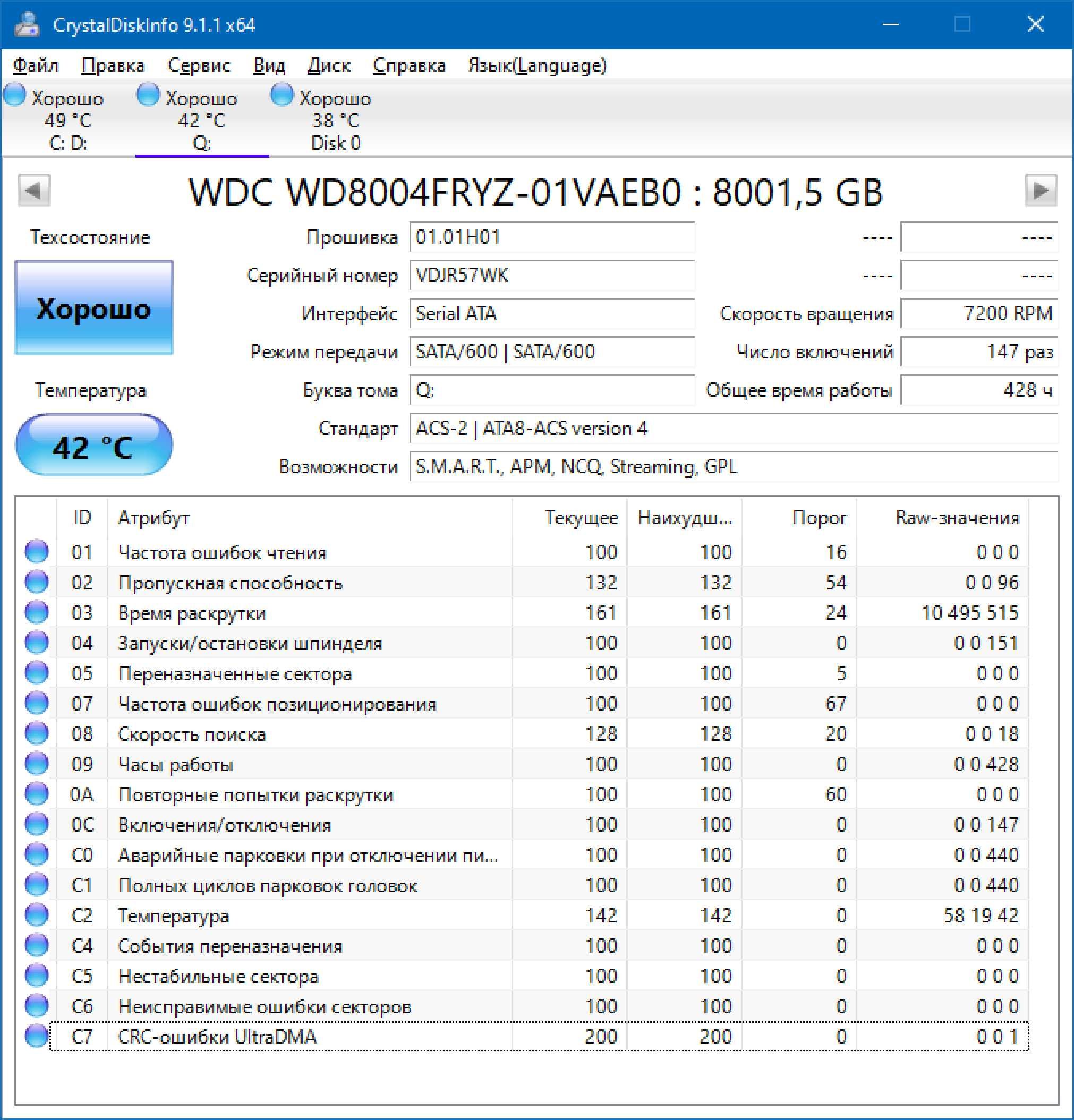Select the Часы работы row

539,764
